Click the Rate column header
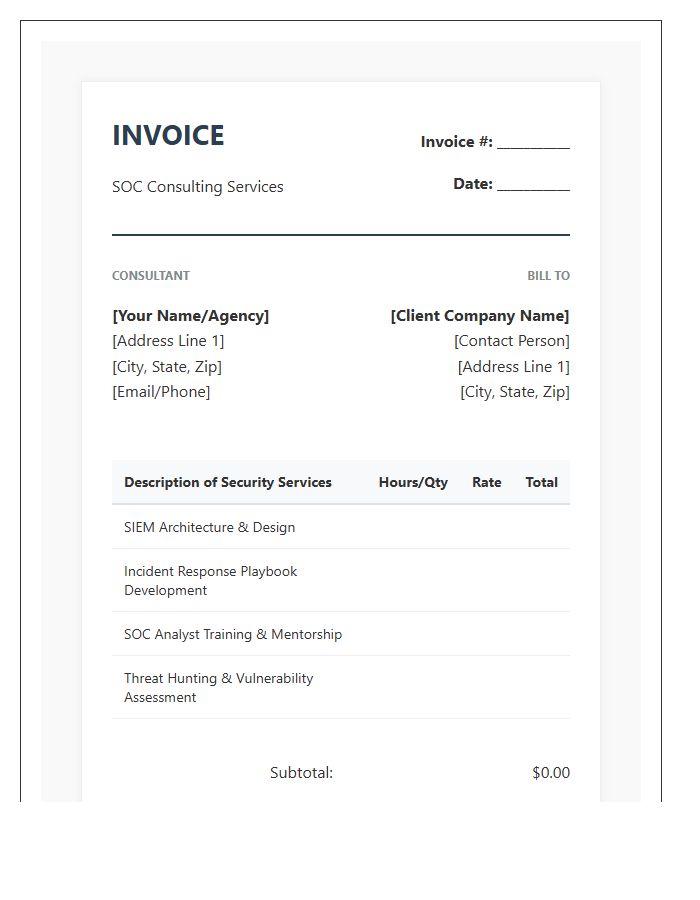 pyautogui.click(x=487, y=482)
